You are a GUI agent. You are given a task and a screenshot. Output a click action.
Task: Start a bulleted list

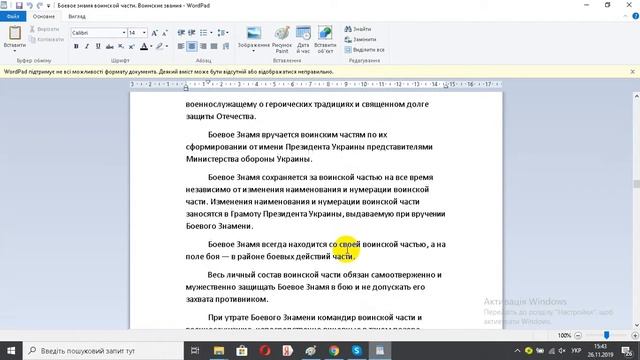pyautogui.click(x=203, y=33)
